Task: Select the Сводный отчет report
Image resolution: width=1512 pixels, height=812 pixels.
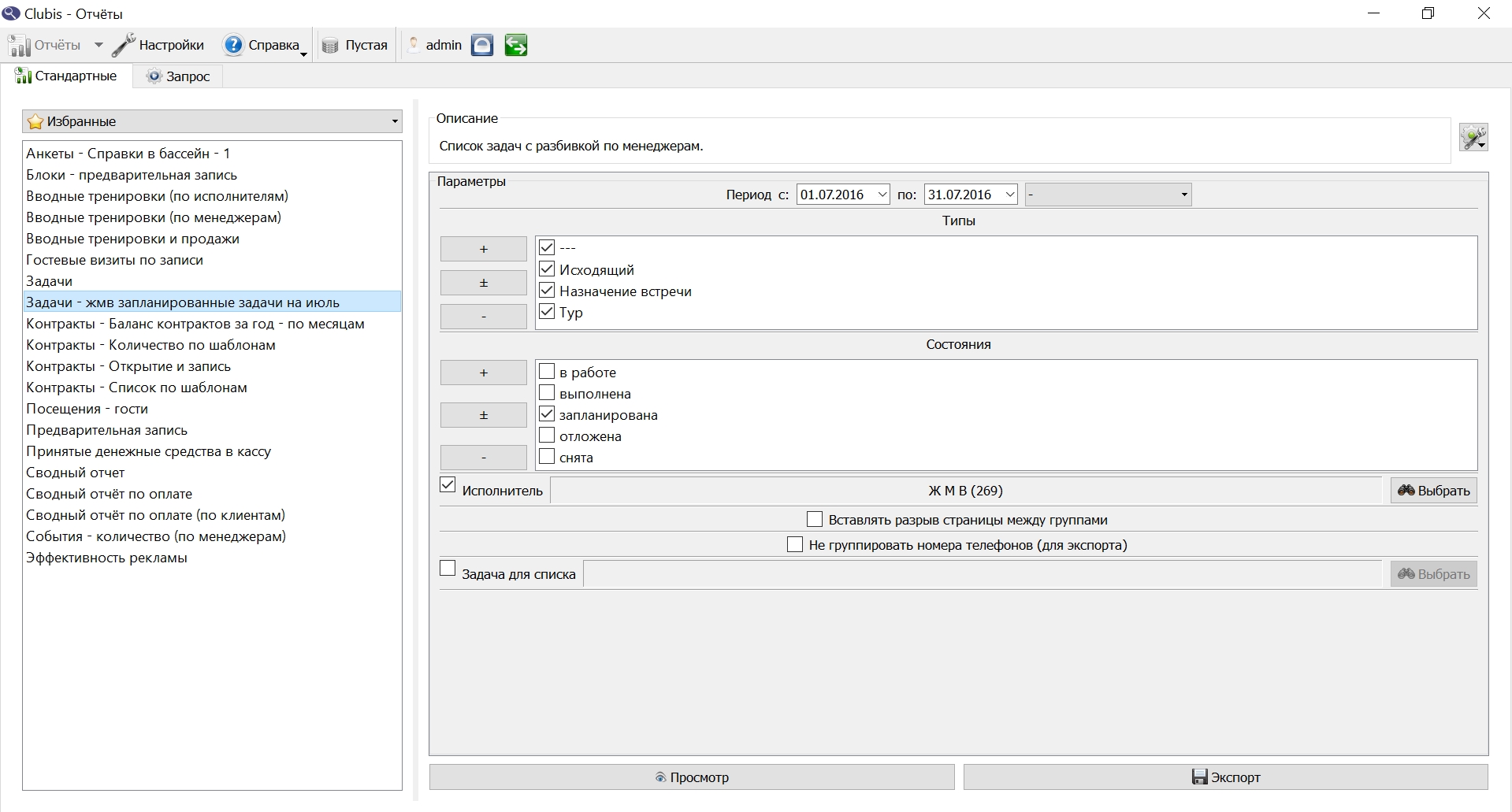Action: coord(212,473)
